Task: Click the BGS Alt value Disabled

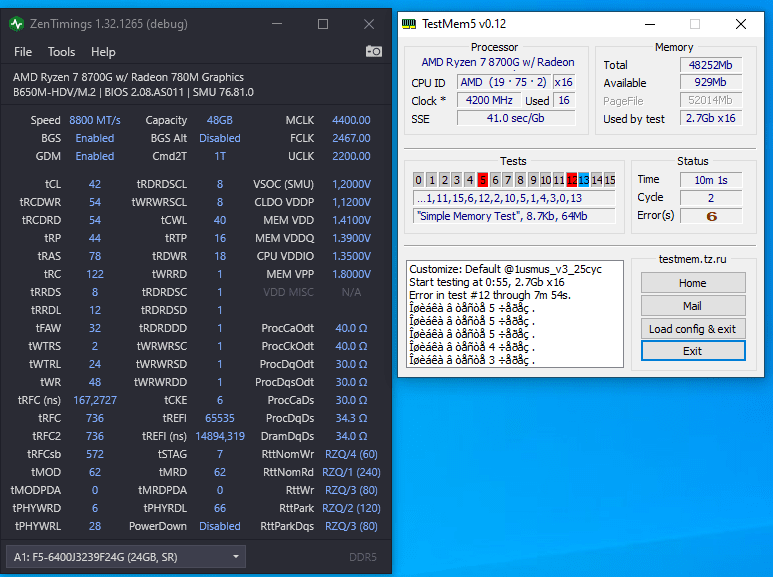Action: (x=219, y=138)
